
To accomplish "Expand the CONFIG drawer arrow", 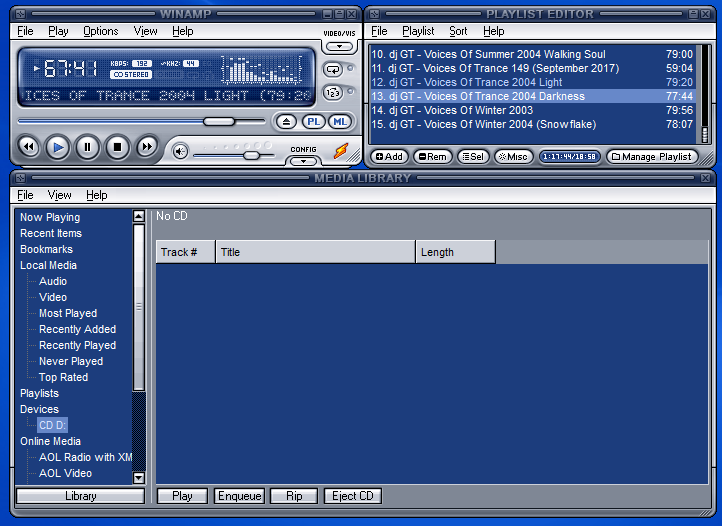I will pyautogui.click(x=303, y=161).
